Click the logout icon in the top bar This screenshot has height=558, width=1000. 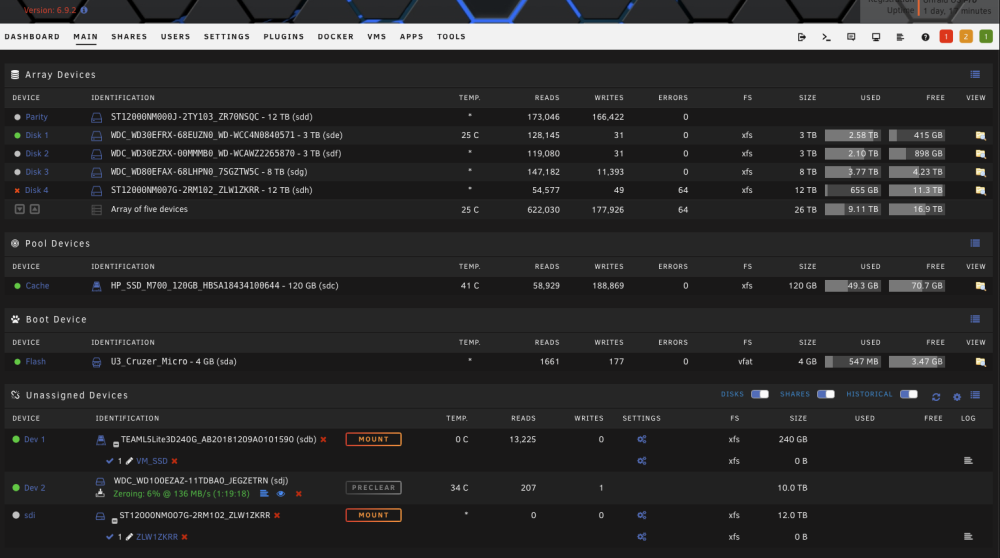802,37
